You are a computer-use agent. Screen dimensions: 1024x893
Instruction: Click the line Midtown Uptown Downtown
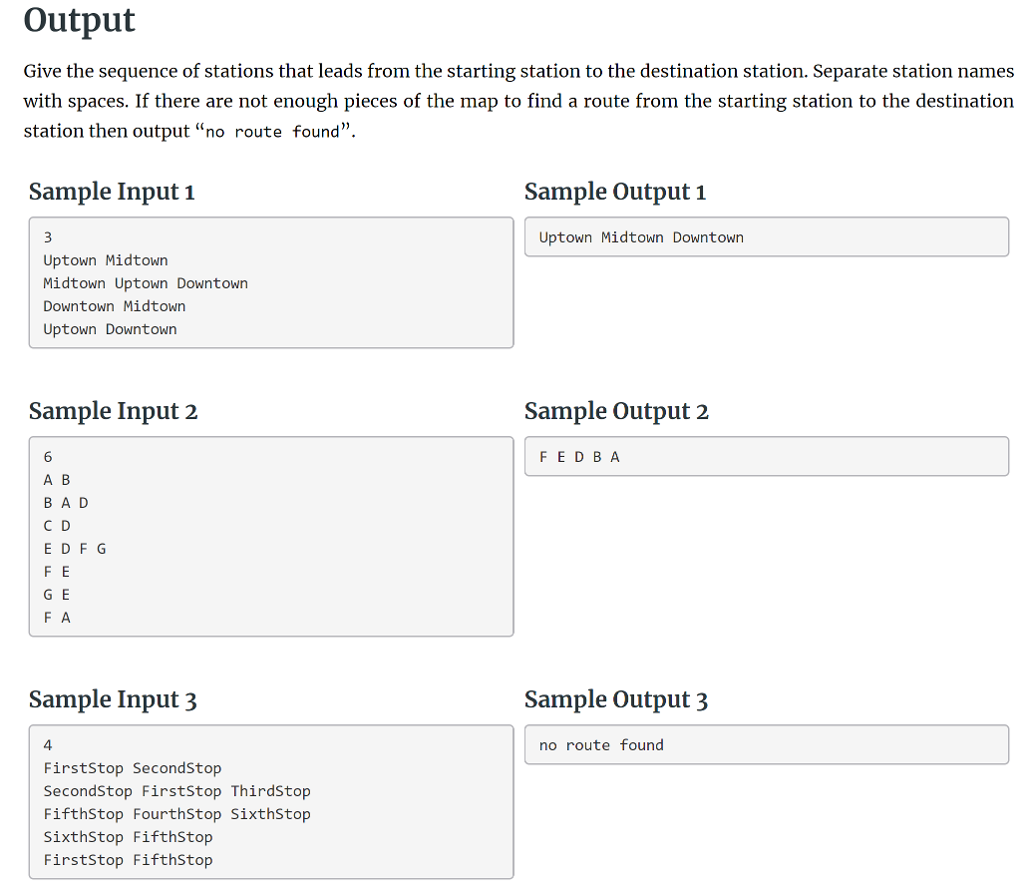[146, 283]
